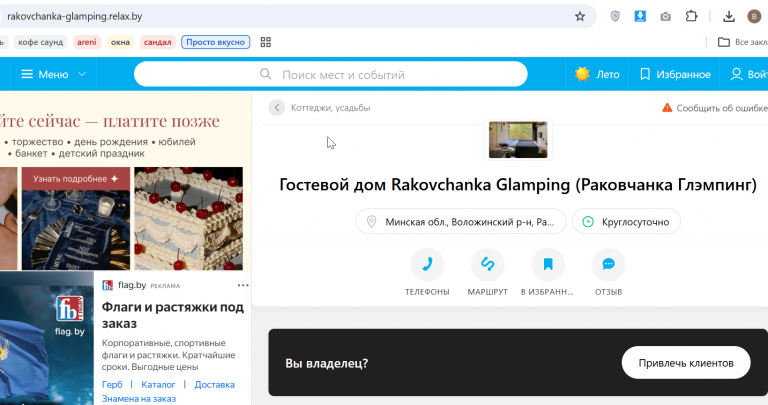The height and width of the screenshot is (405, 768).
Task: Click the orange warning triangle icon
Action: tap(667, 108)
